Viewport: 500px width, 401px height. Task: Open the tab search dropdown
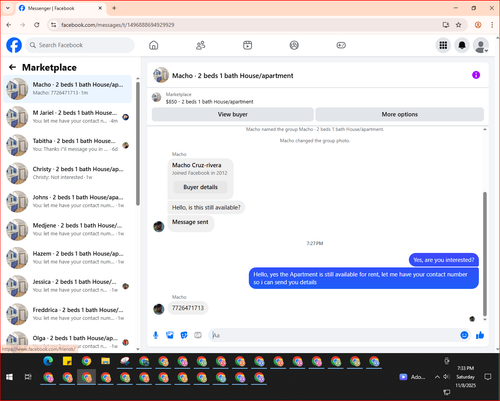(8, 8)
